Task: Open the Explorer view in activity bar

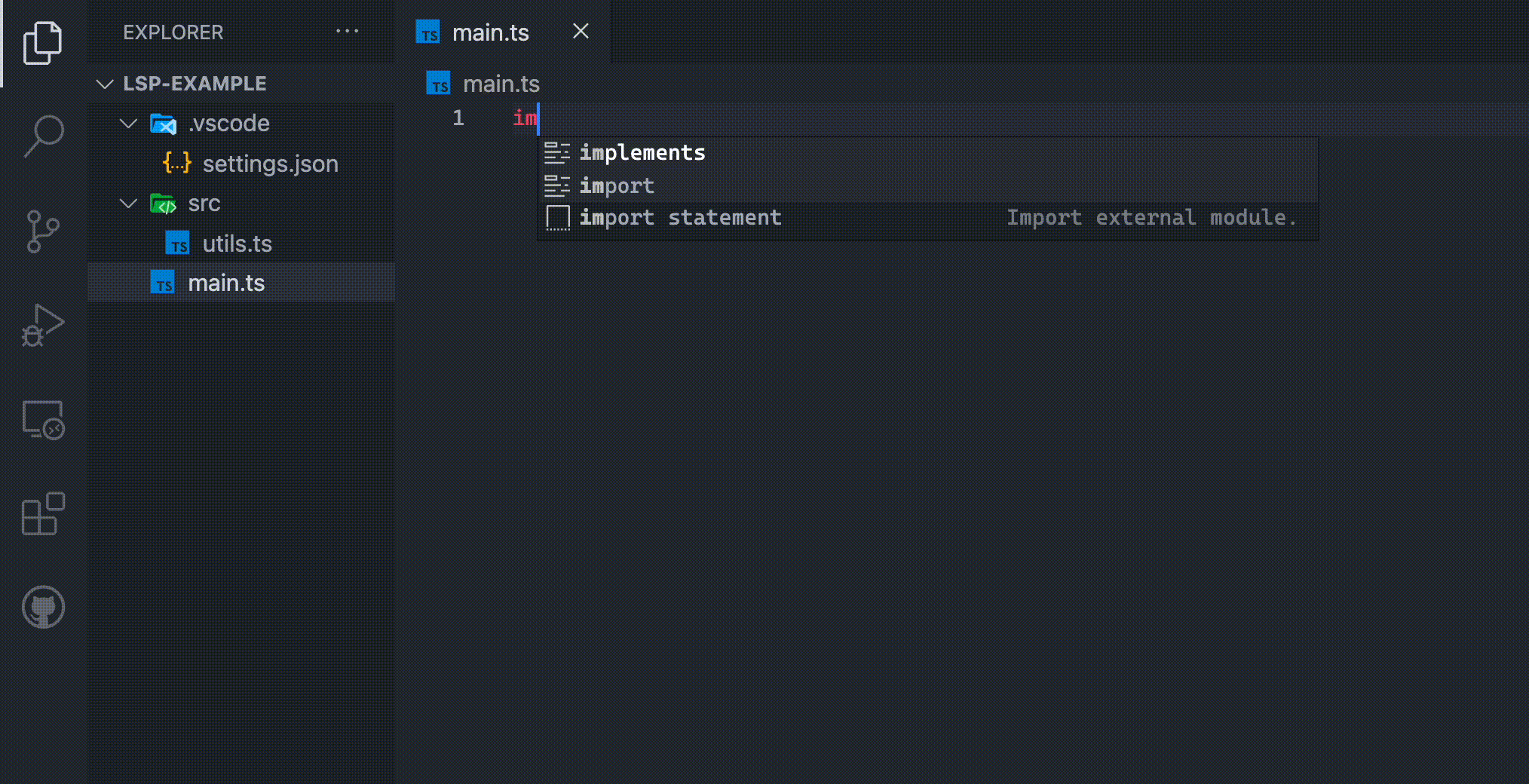Action: click(x=42, y=43)
